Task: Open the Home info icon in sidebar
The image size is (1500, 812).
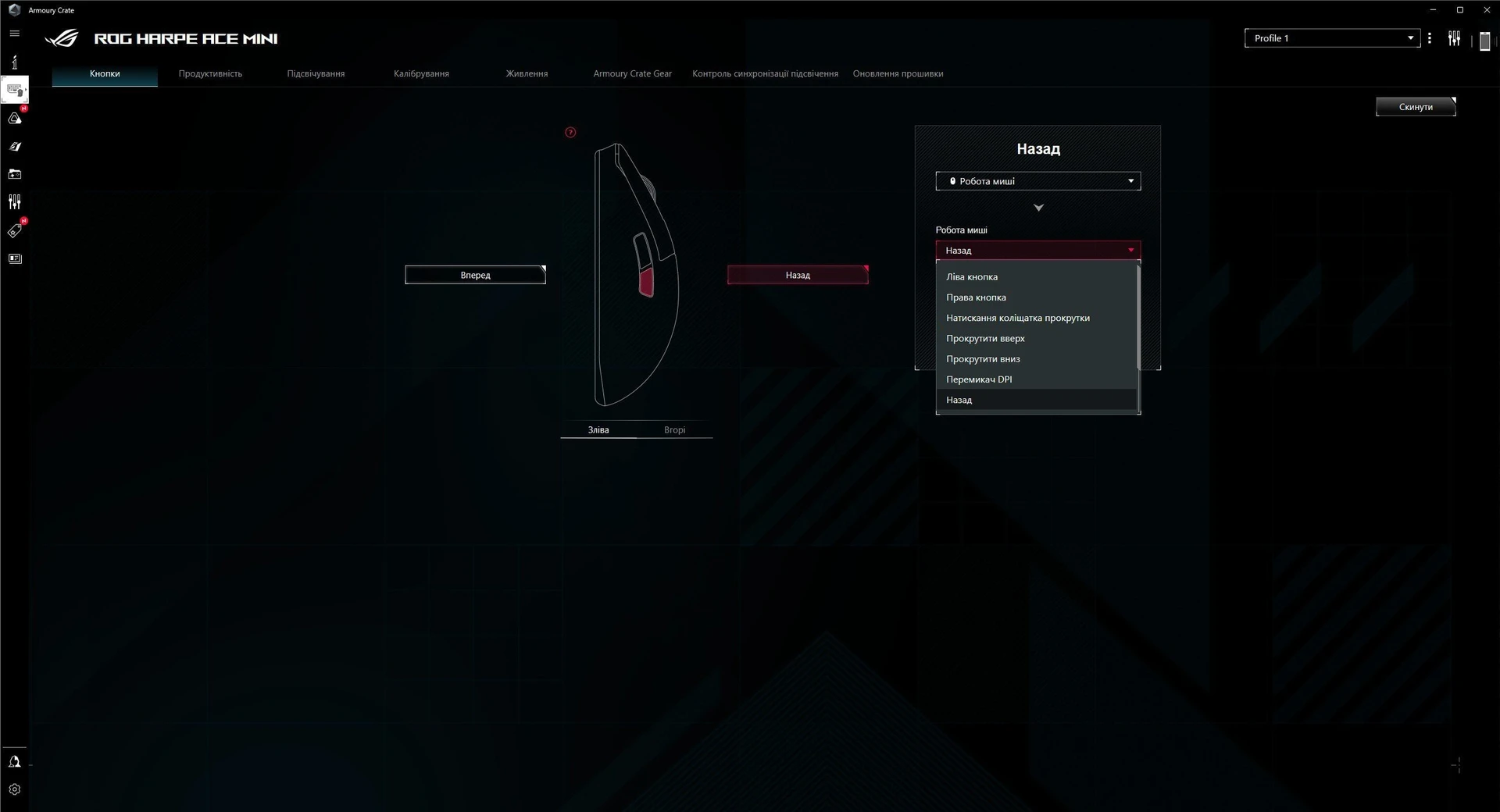Action: pos(14,62)
